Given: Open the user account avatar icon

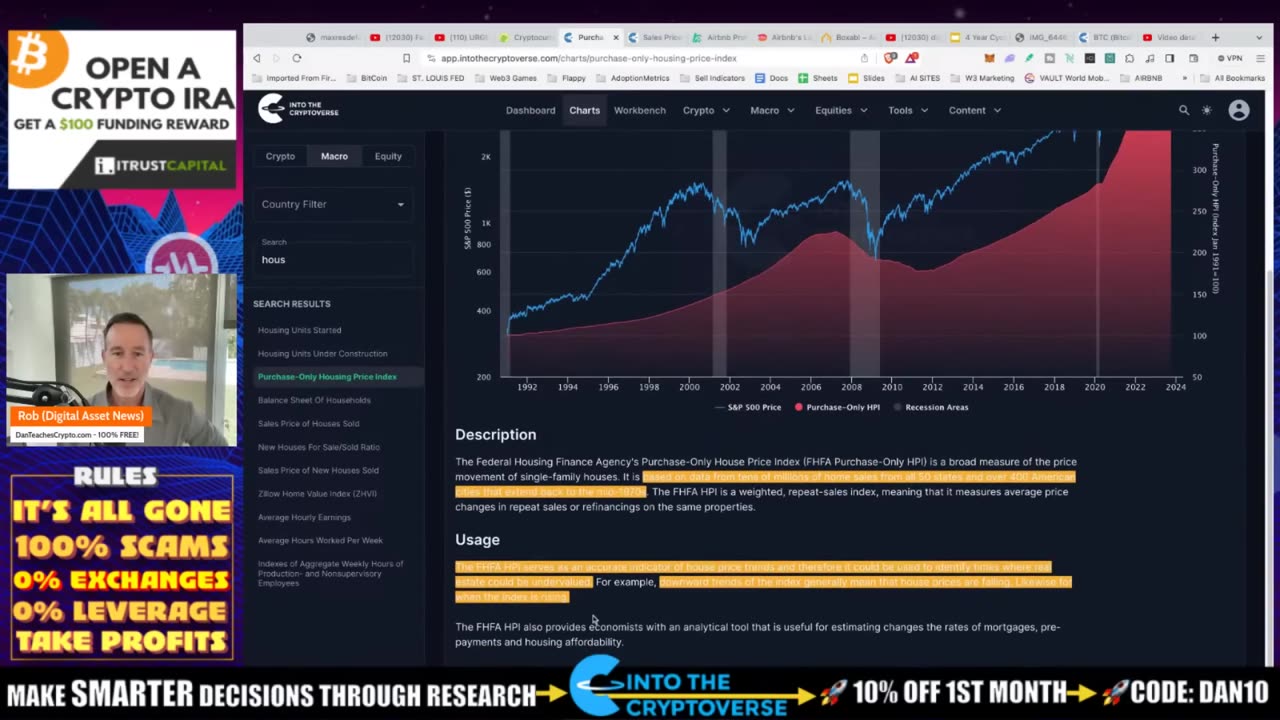Looking at the screenshot, I should tap(1239, 110).
